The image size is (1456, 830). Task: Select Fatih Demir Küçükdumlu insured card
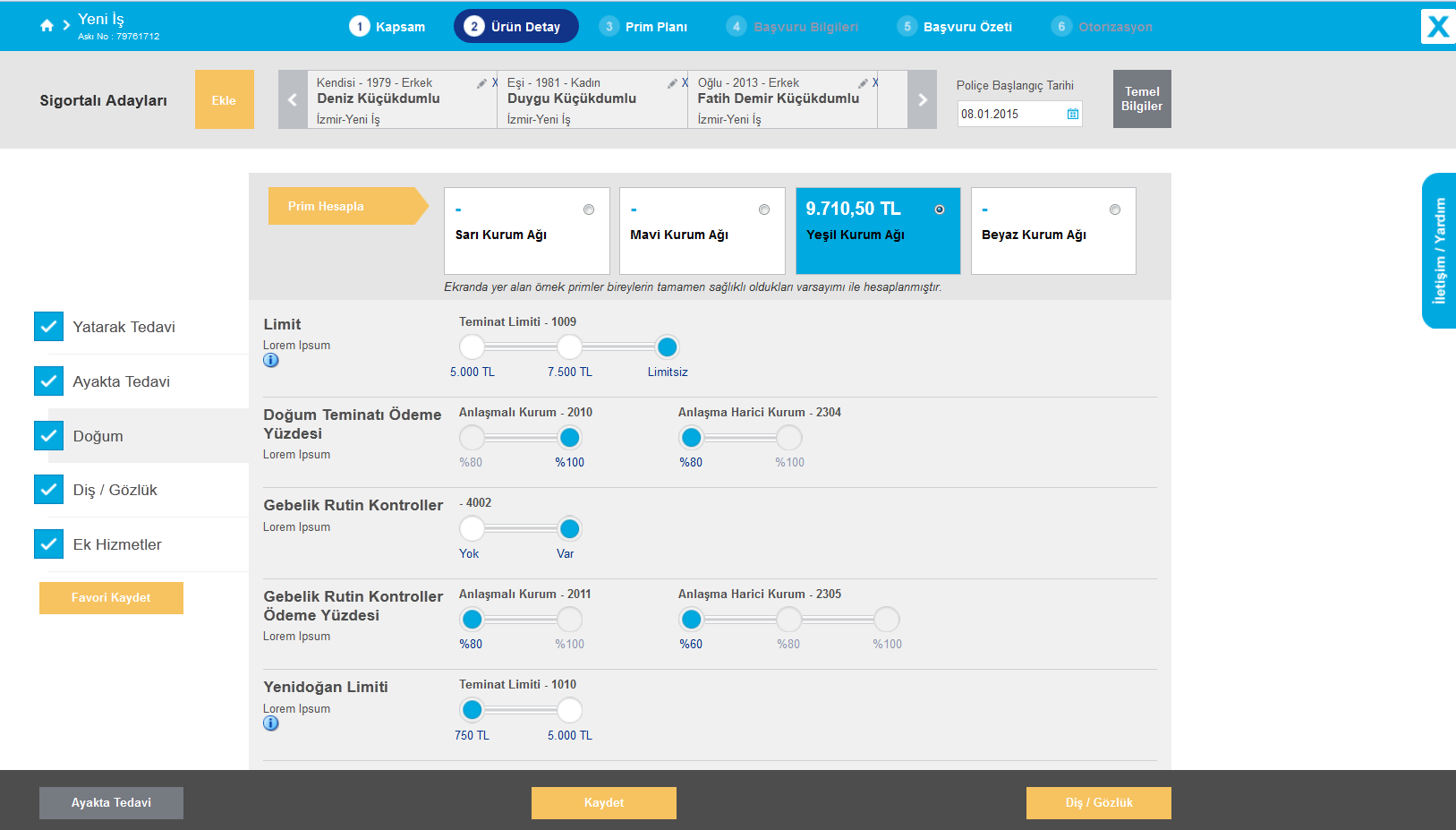pos(783,99)
